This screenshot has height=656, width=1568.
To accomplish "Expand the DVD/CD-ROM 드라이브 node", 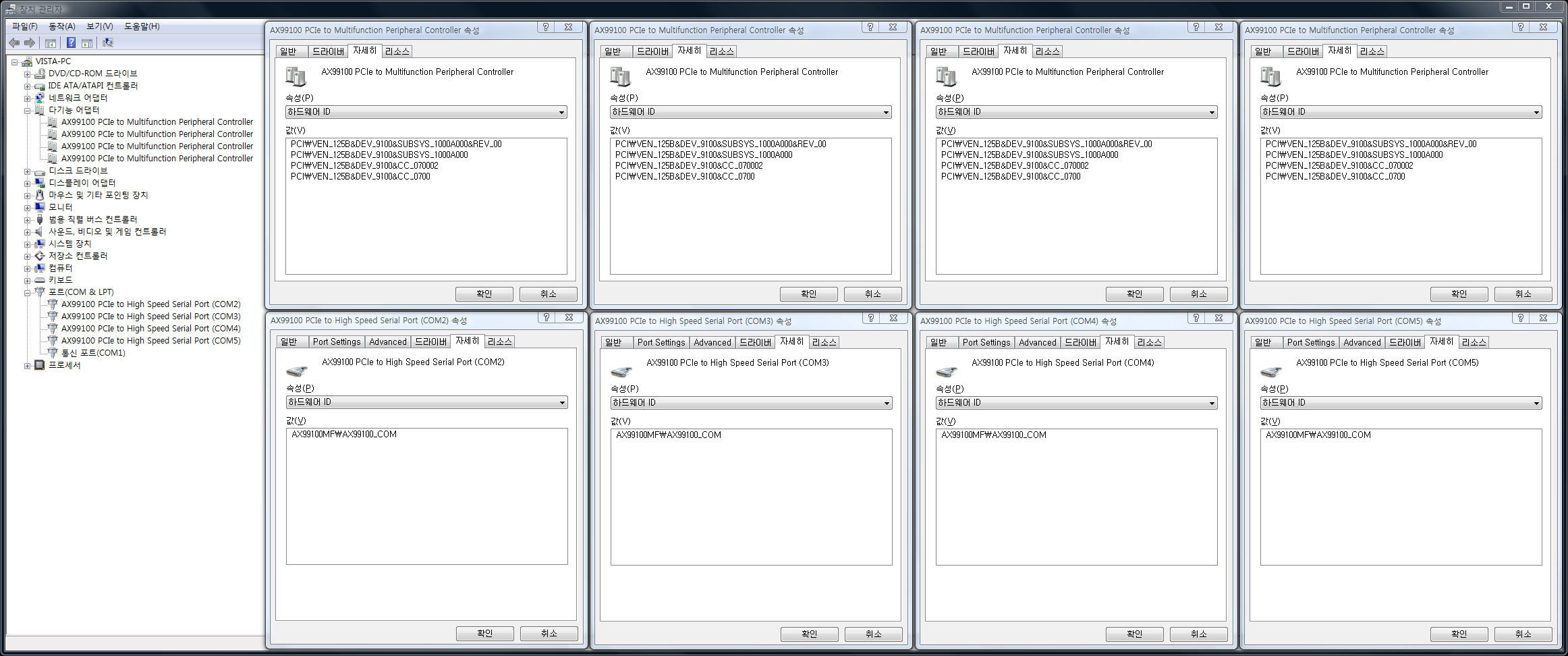I will tap(27, 74).
